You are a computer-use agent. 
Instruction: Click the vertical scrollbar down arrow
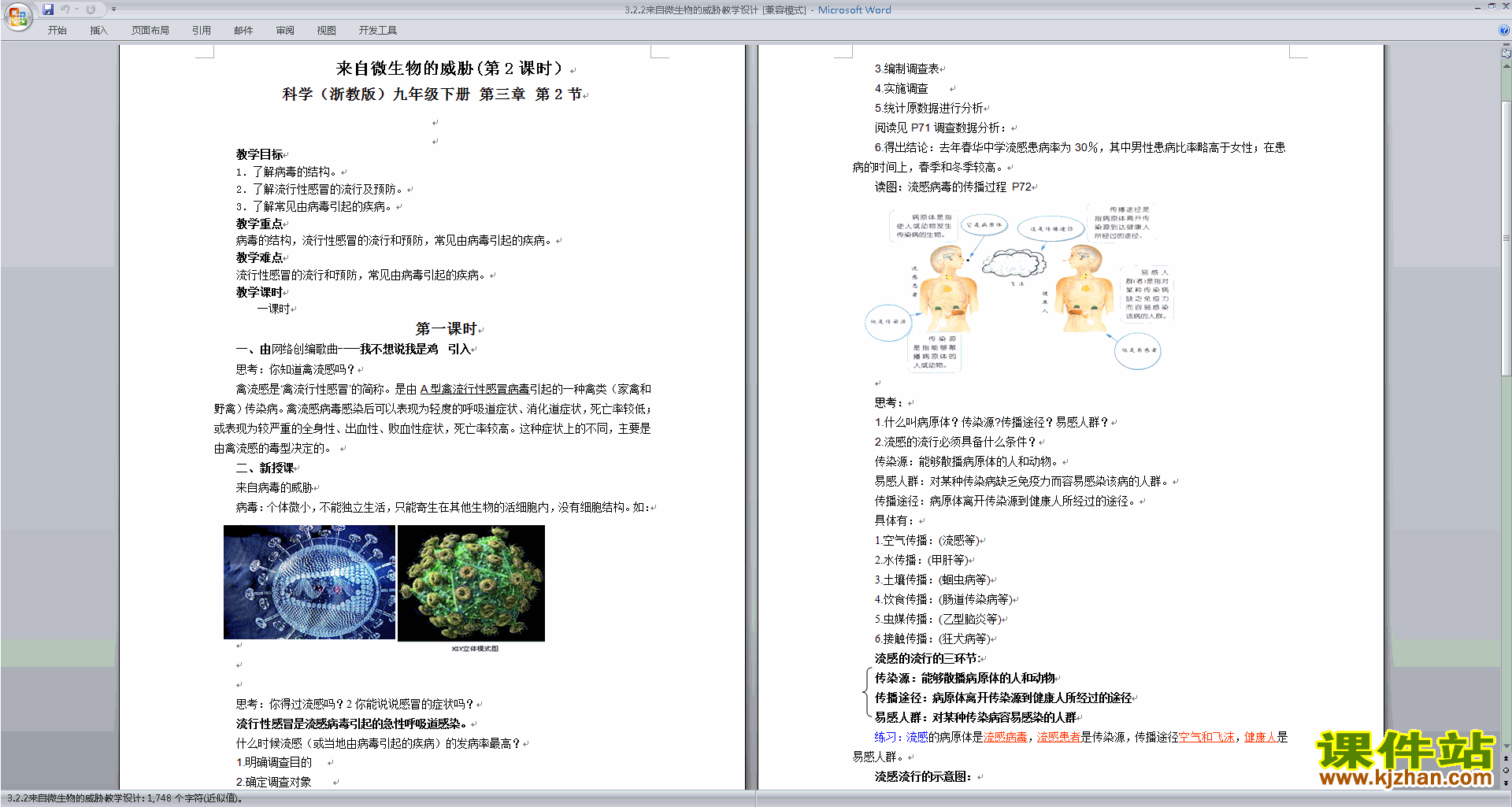point(1506,746)
